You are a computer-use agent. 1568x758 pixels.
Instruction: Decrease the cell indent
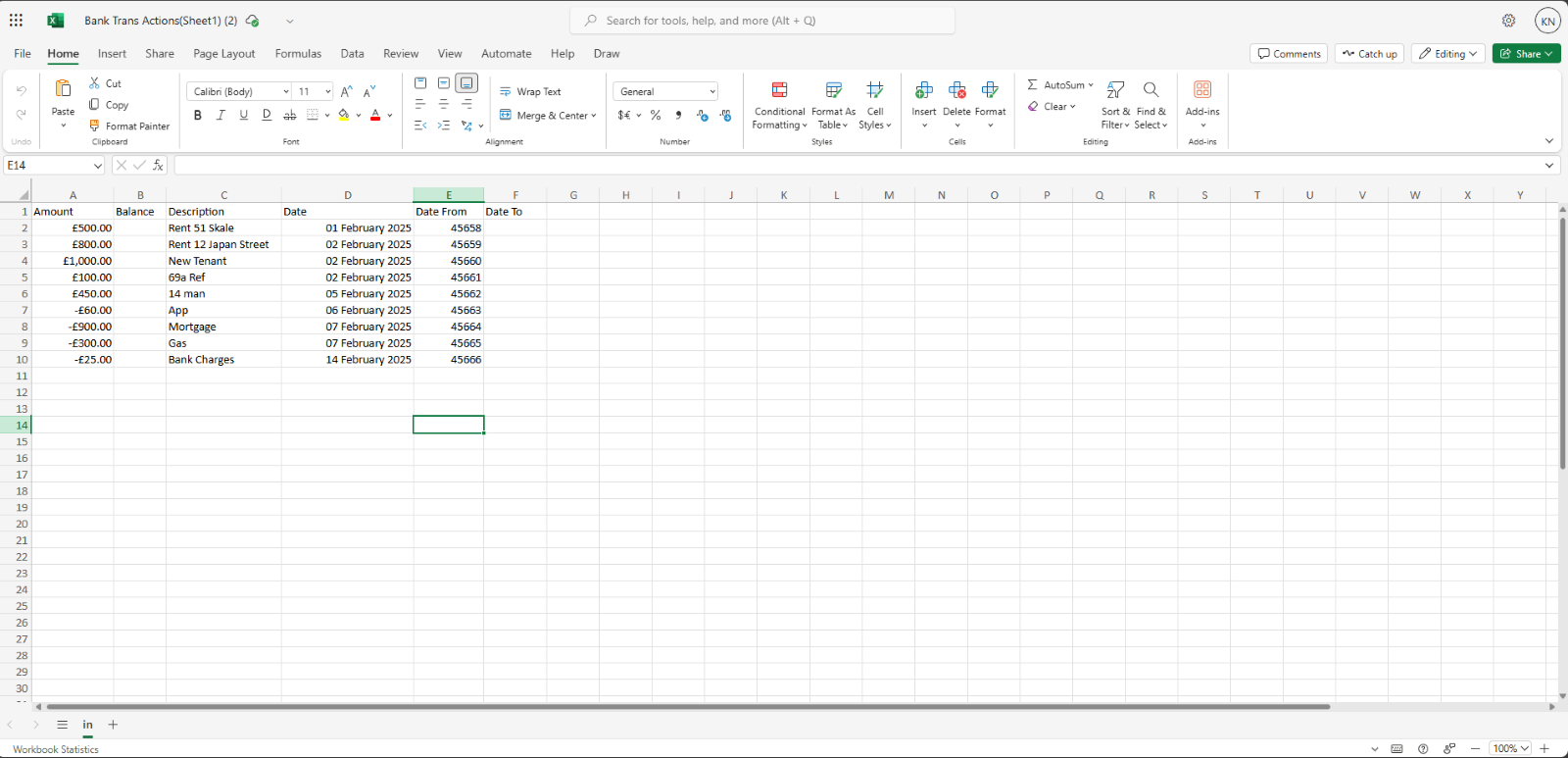point(420,126)
